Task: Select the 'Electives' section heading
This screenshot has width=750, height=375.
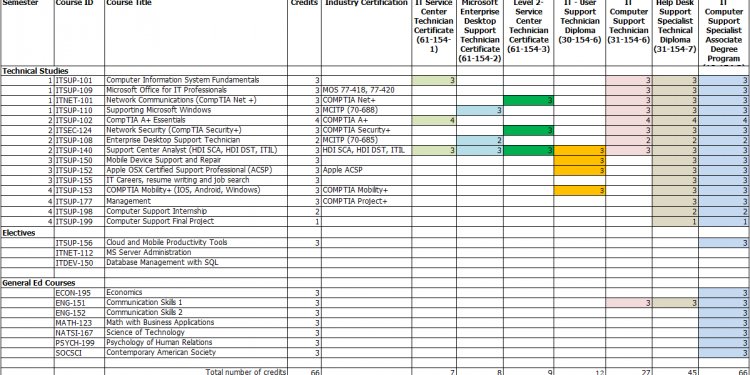Action: (19, 232)
